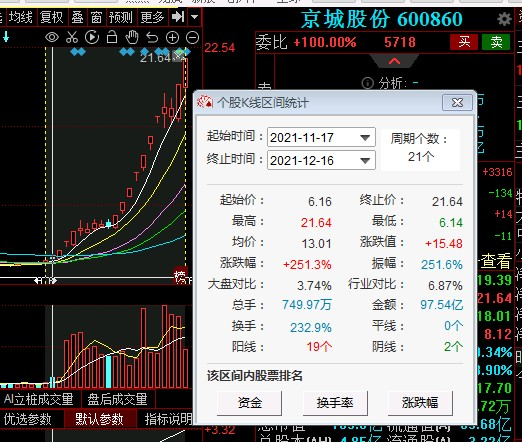522x442 pixels.
Task: Click the 涨跌值 +15.48 value
Action: (444, 244)
